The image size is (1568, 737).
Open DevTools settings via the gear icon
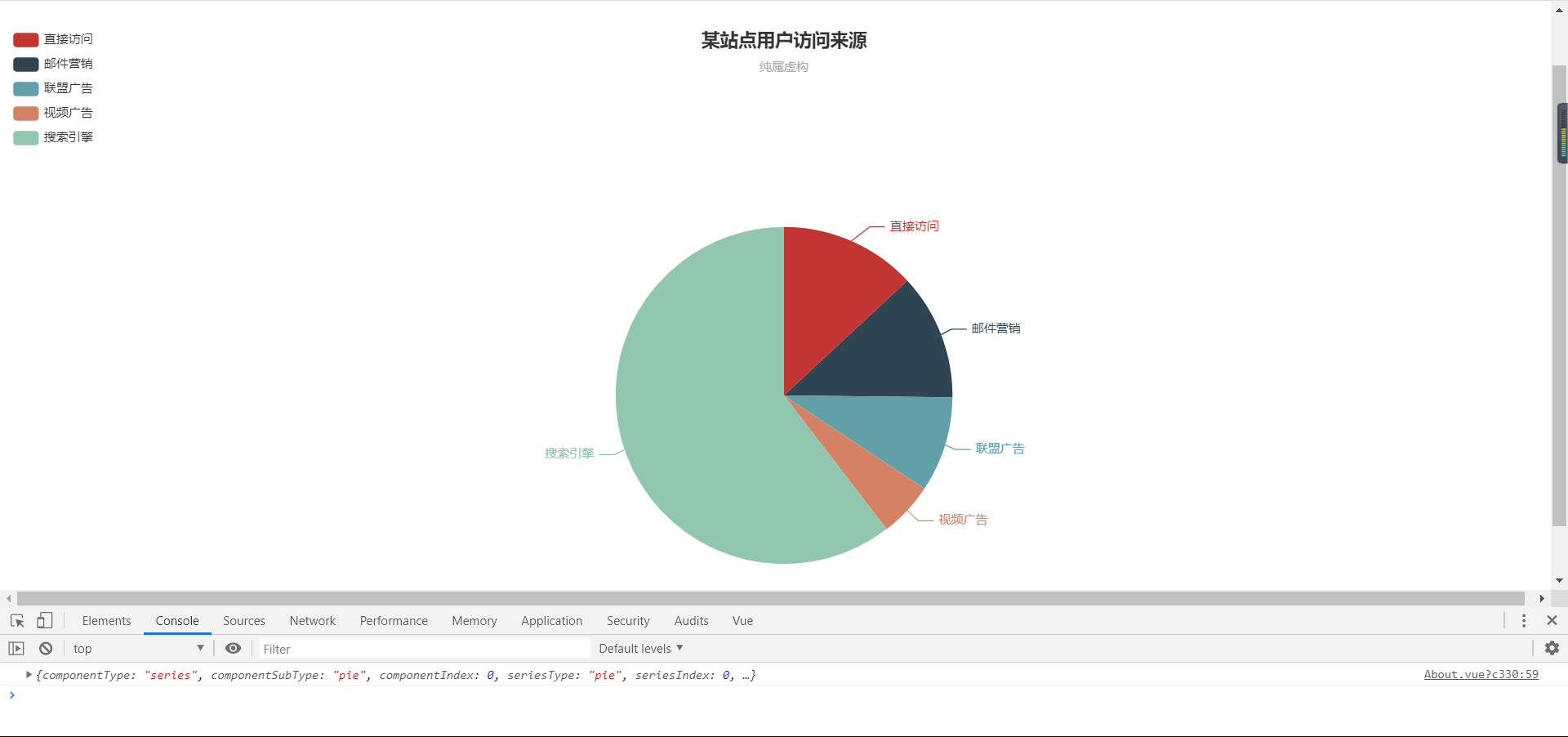tap(1552, 649)
